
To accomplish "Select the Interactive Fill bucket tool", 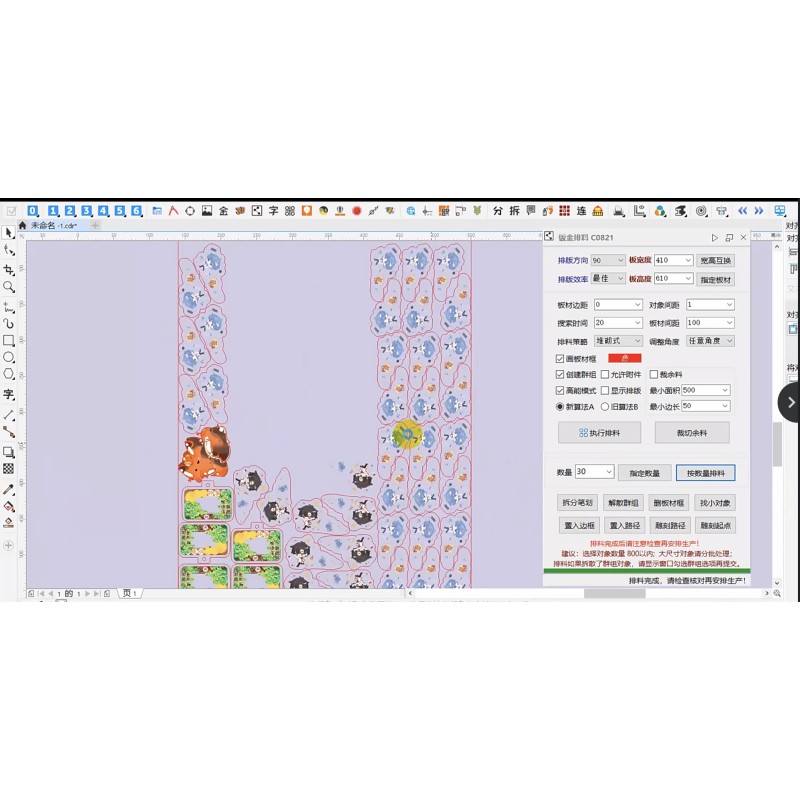I will point(9,506).
